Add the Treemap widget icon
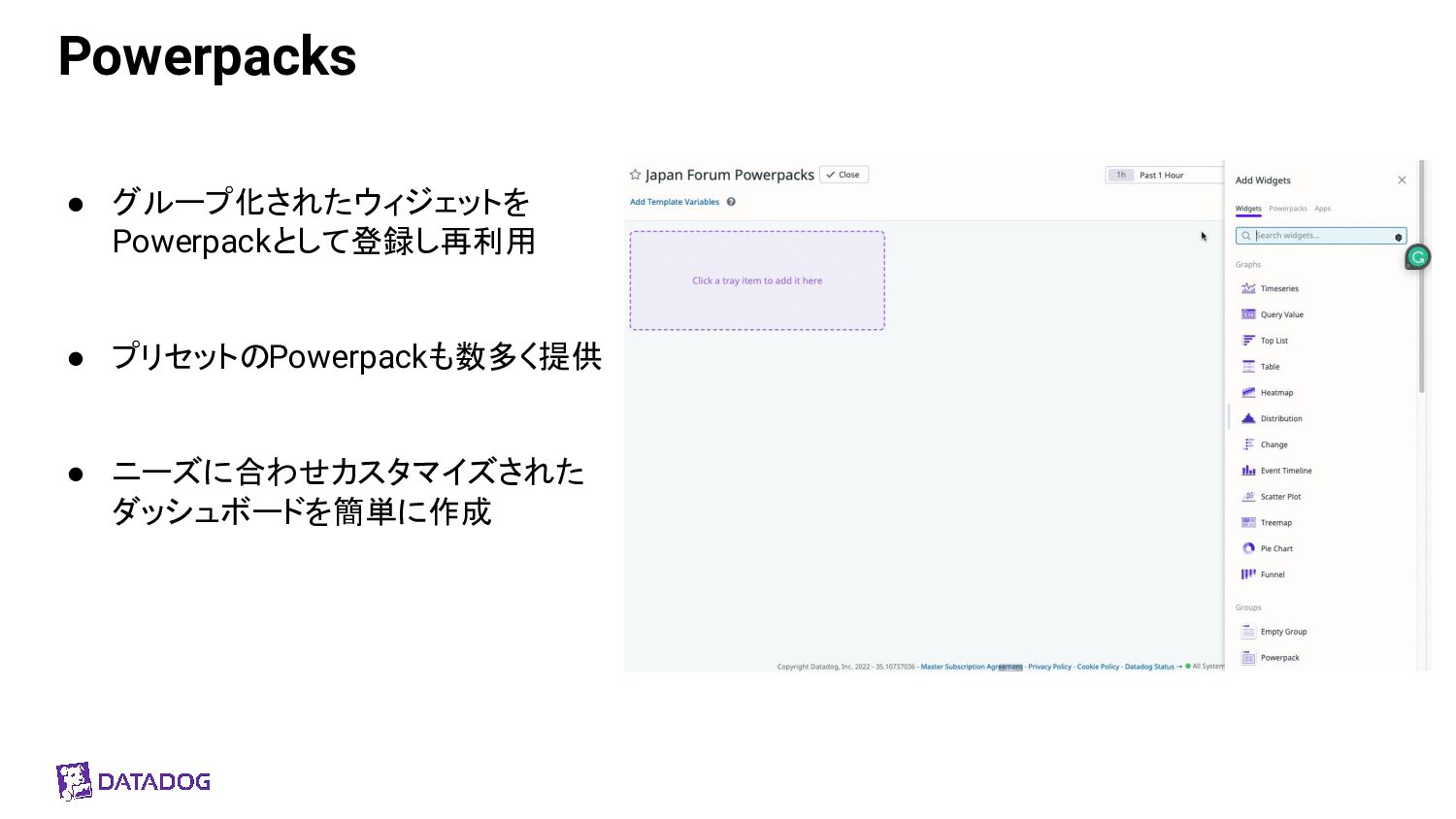Image resolution: width=1456 pixels, height=819 pixels. [1248, 522]
